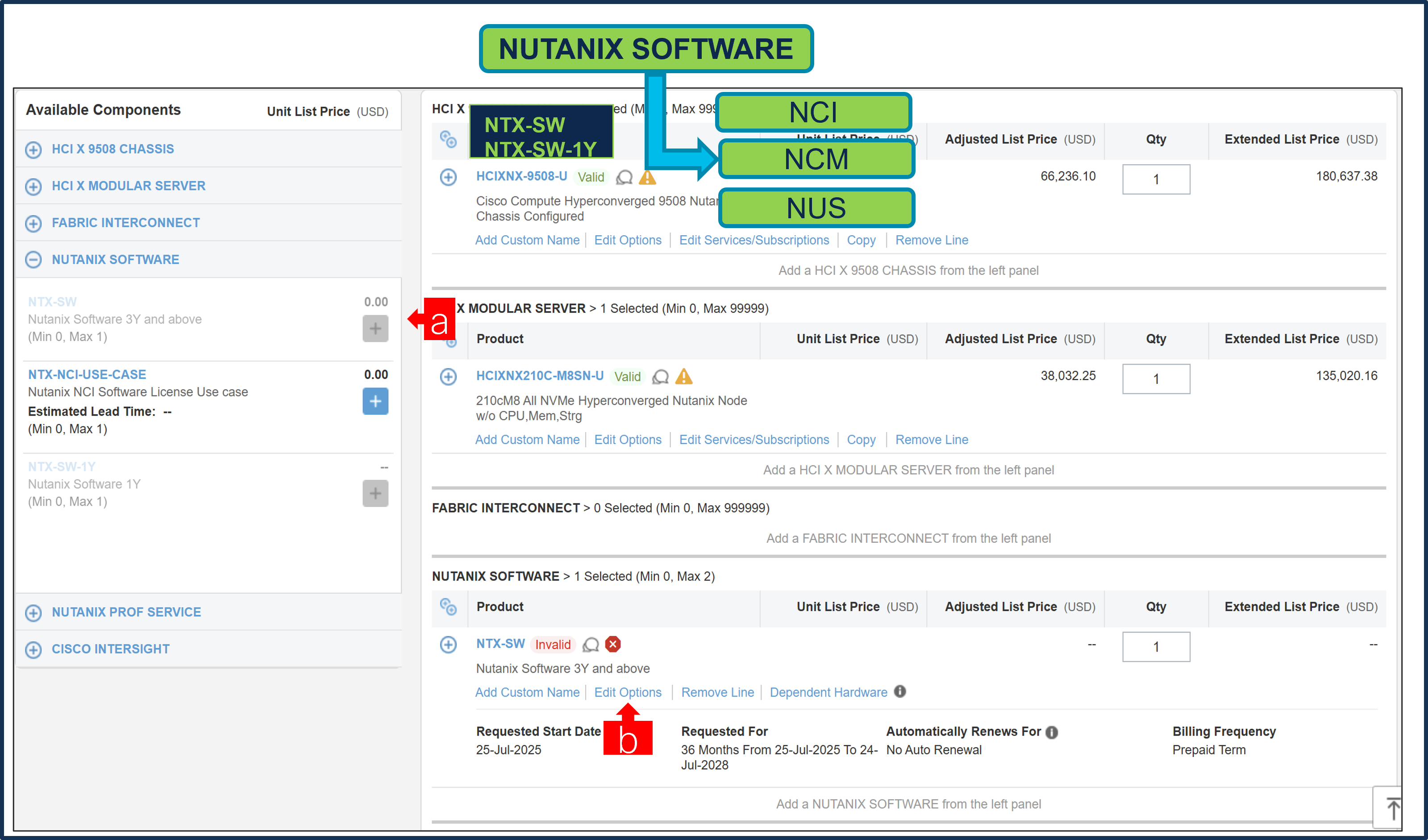The width and height of the screenshot is (1428, 840).
Task: Expand the CISCO INTERSIGHT category
Action: coord(33,649)
